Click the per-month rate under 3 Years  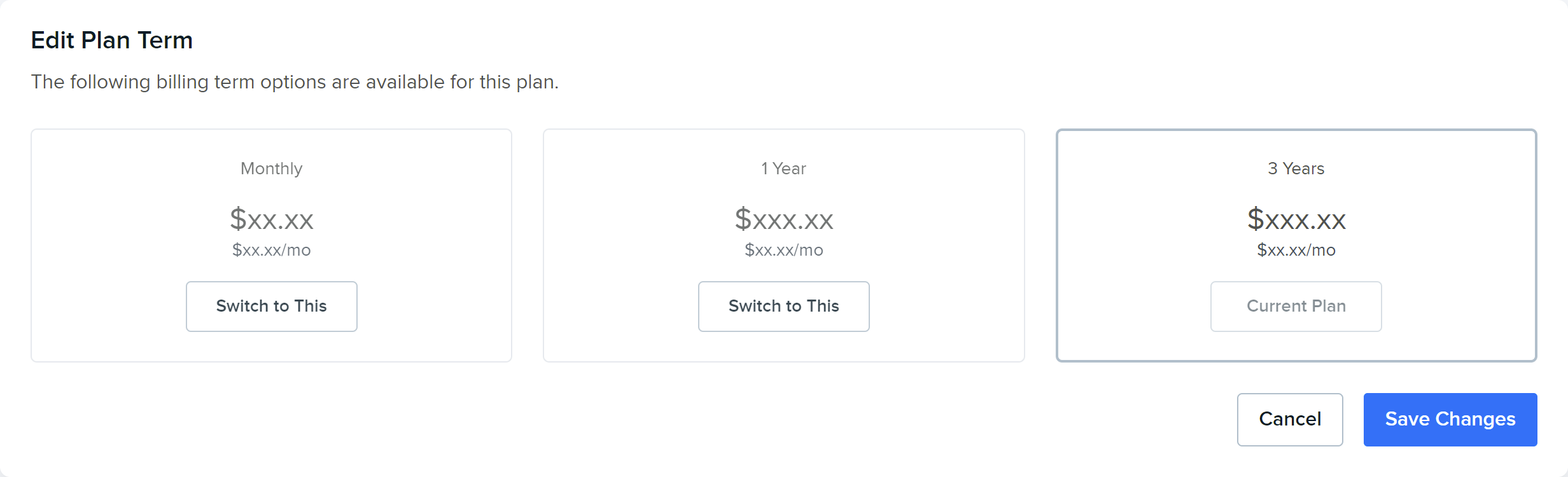pyautogui.click(x=1296, y=250)
